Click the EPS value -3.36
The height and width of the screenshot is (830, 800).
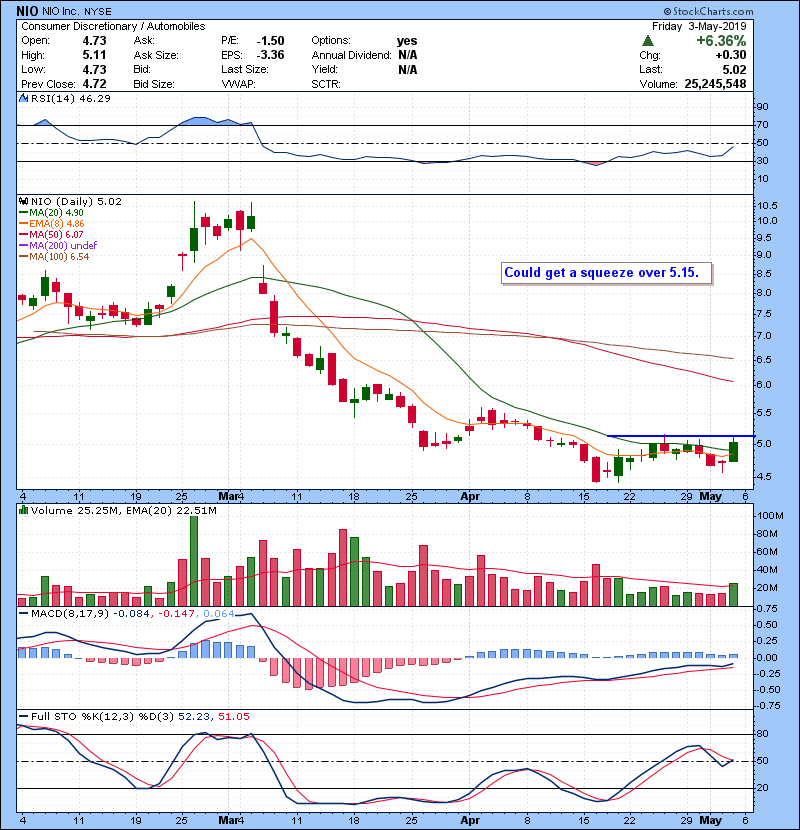270,55
